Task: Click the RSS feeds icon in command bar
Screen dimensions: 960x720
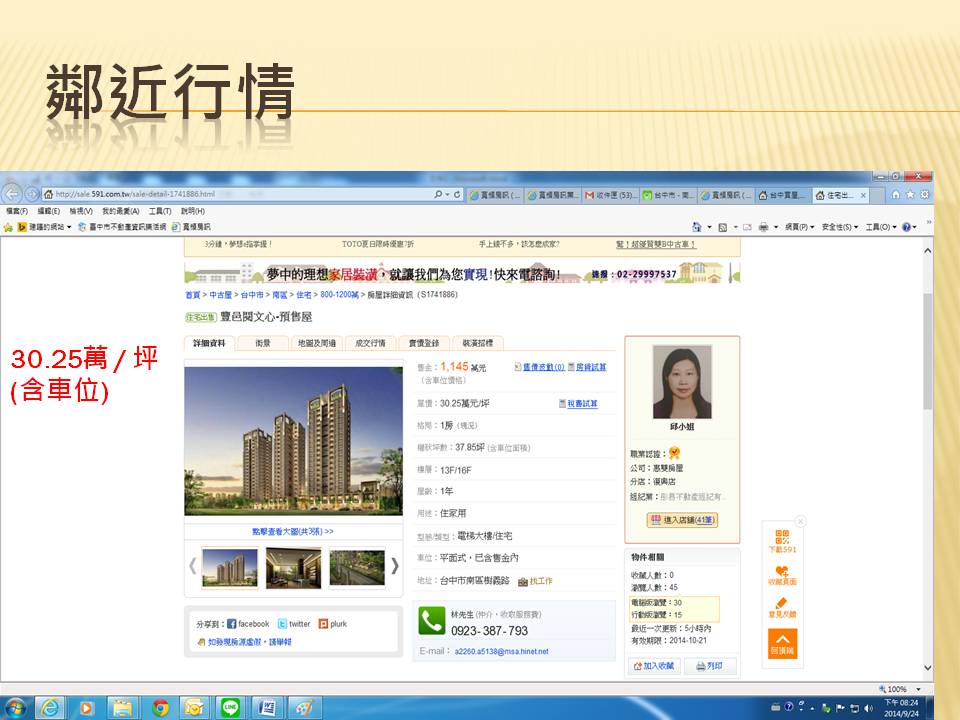Action: tap(722, 227)
